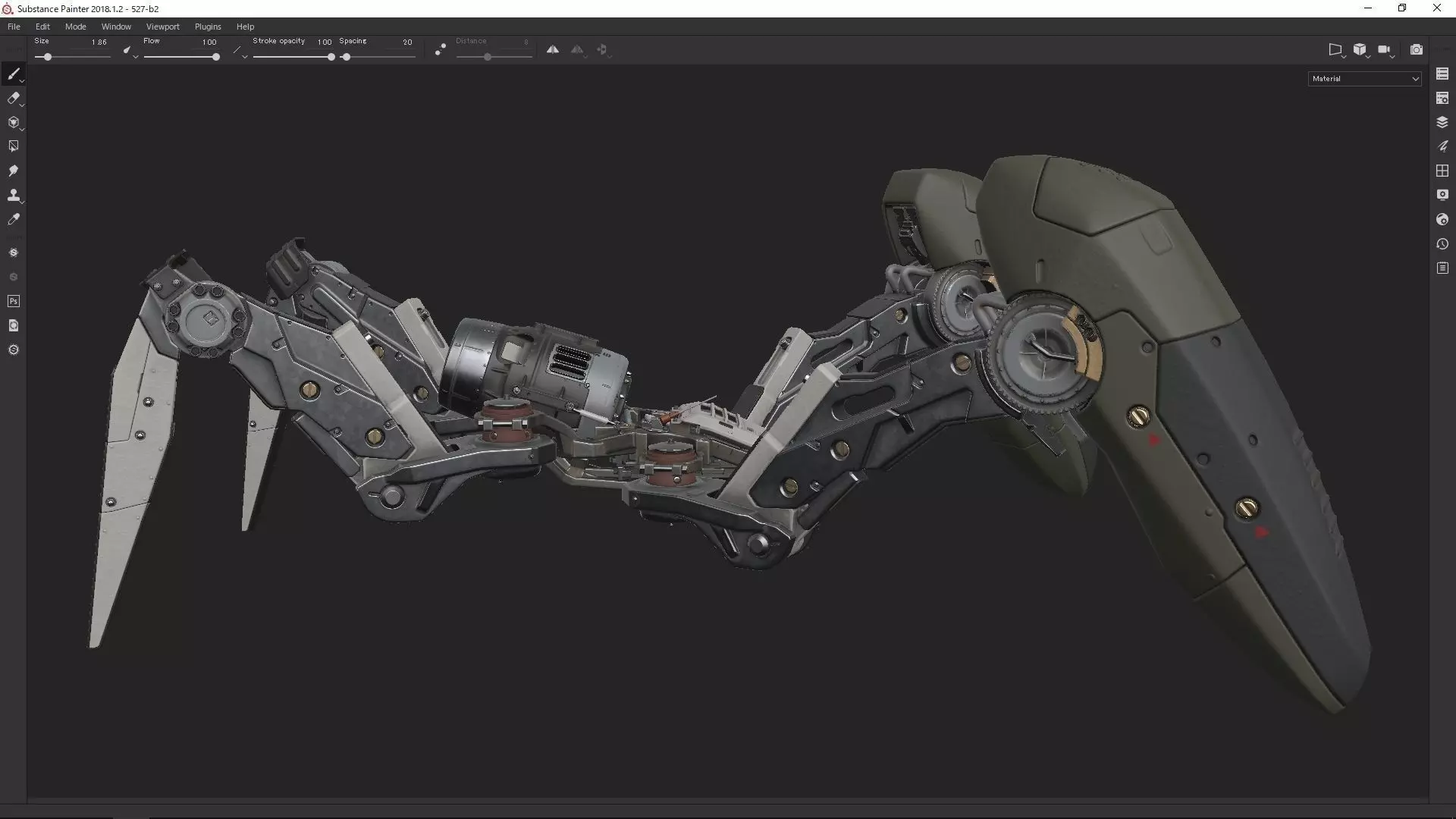1456x819 pixels.
Task: Open the Log panel
Action: point(1442,268)
